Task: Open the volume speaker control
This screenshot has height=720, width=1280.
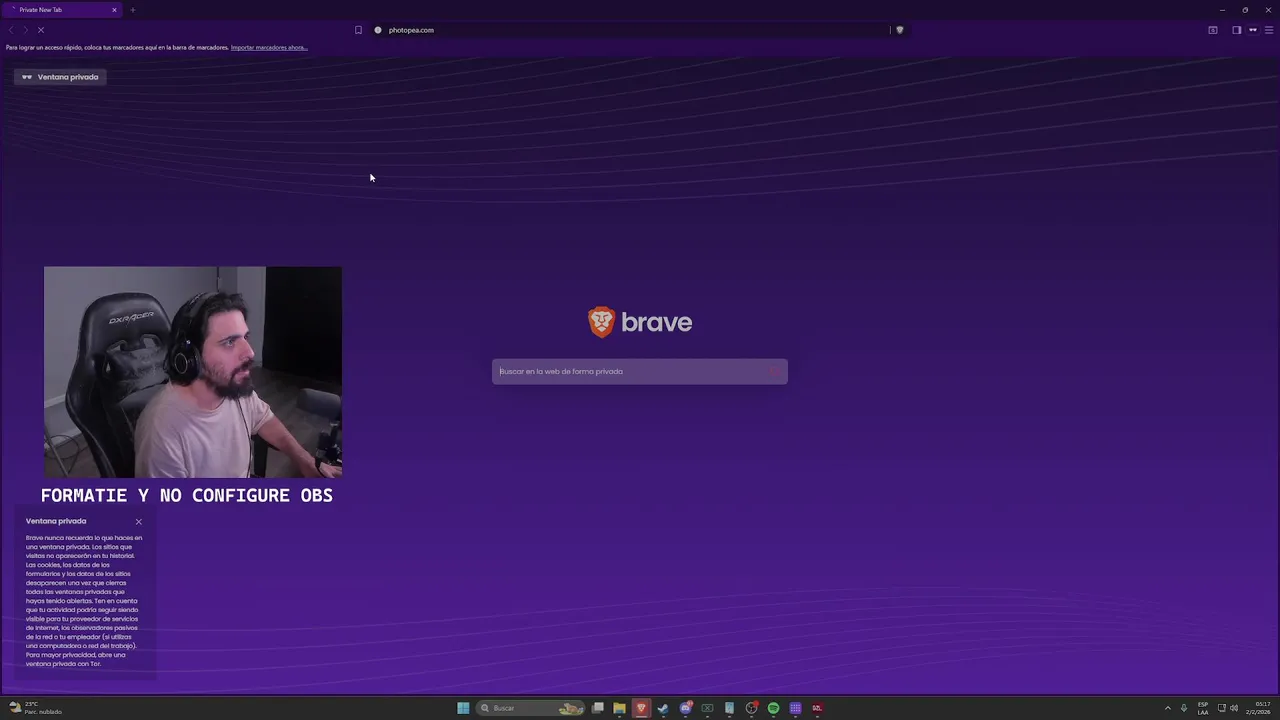Action: point(1234,708)
